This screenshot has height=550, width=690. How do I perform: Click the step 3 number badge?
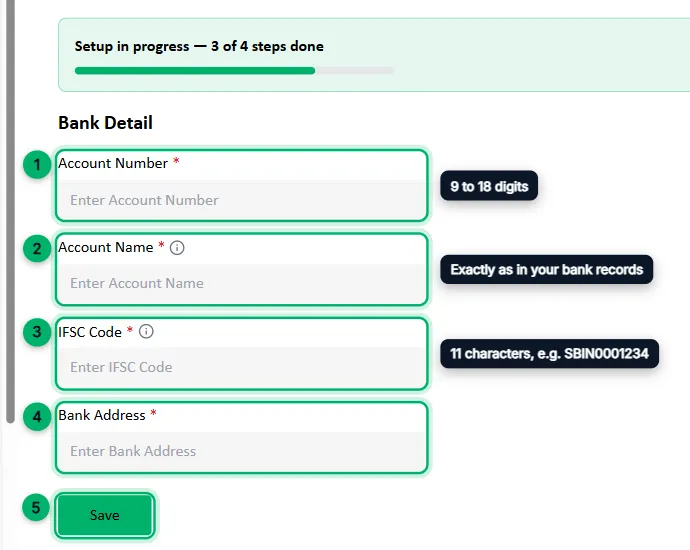37,332
